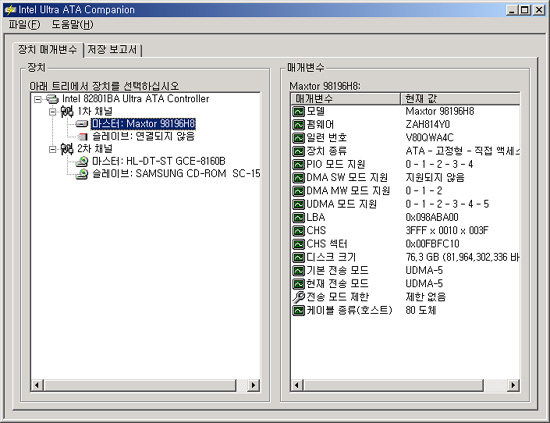Click right arrow of parameter list scrollbar

click(514, 385)
